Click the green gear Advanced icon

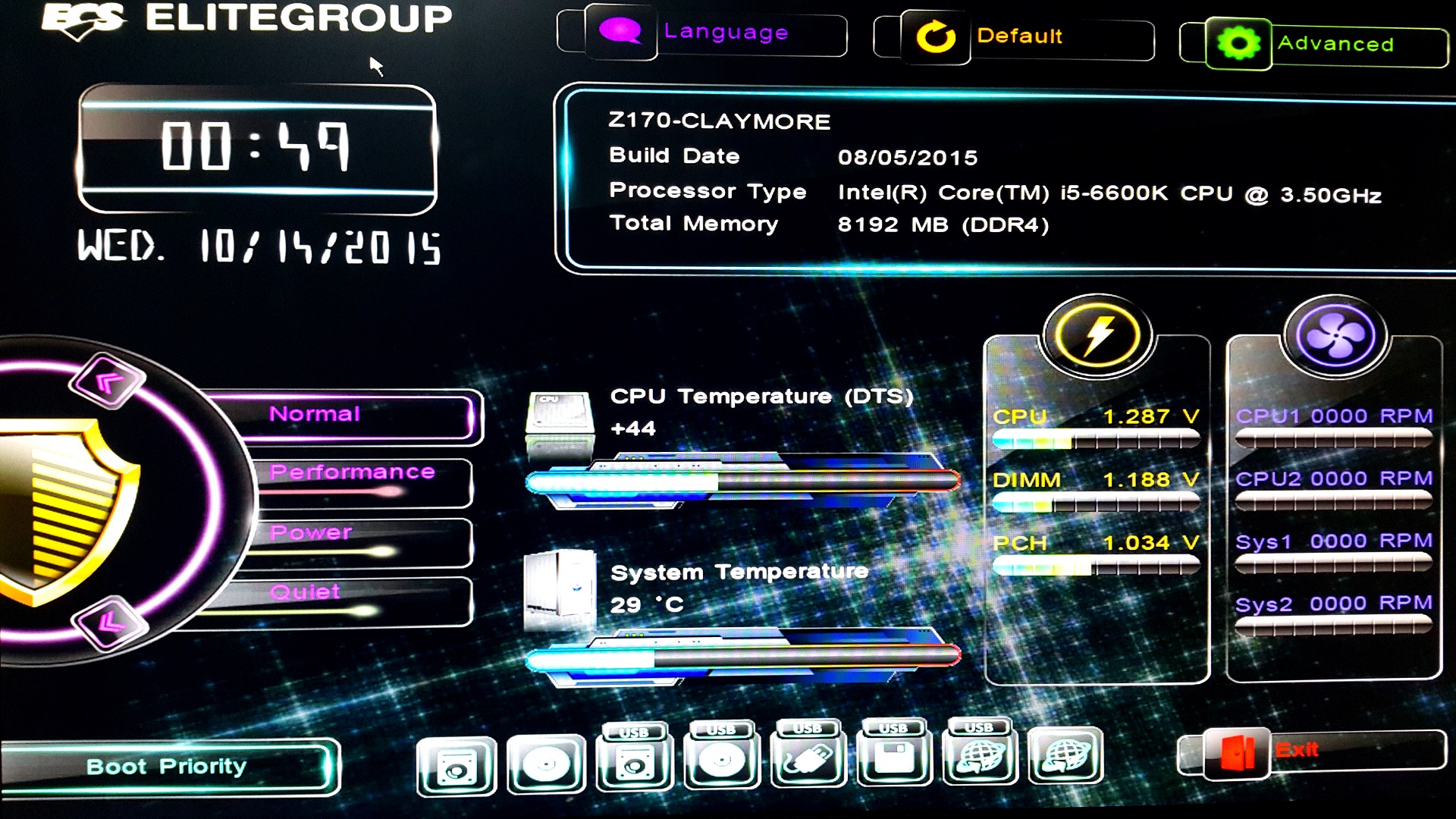click(x=1238, y=44)
